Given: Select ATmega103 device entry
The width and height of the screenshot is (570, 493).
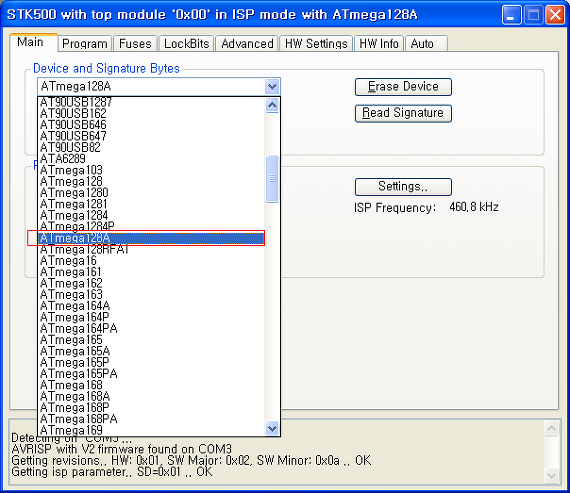Looking at the screenshot, I should coord(151,170).
